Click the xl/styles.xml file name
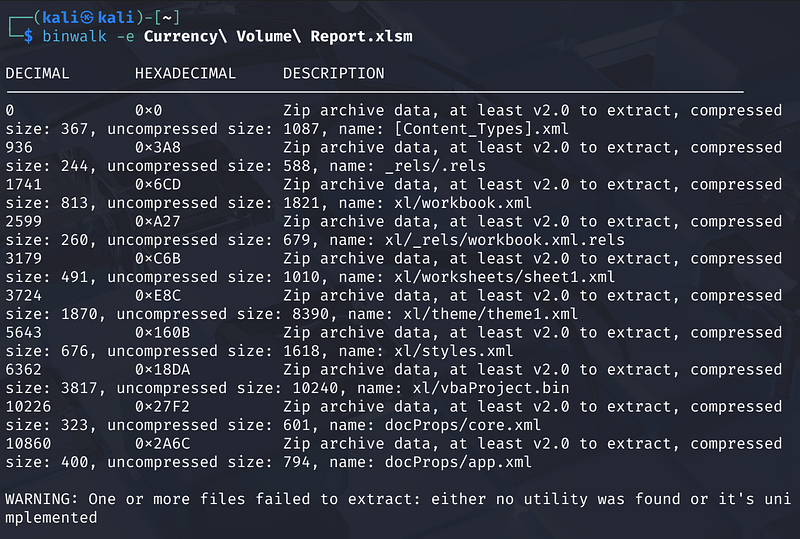Screen dimensions: 800x539 click(x=454, y=351)
